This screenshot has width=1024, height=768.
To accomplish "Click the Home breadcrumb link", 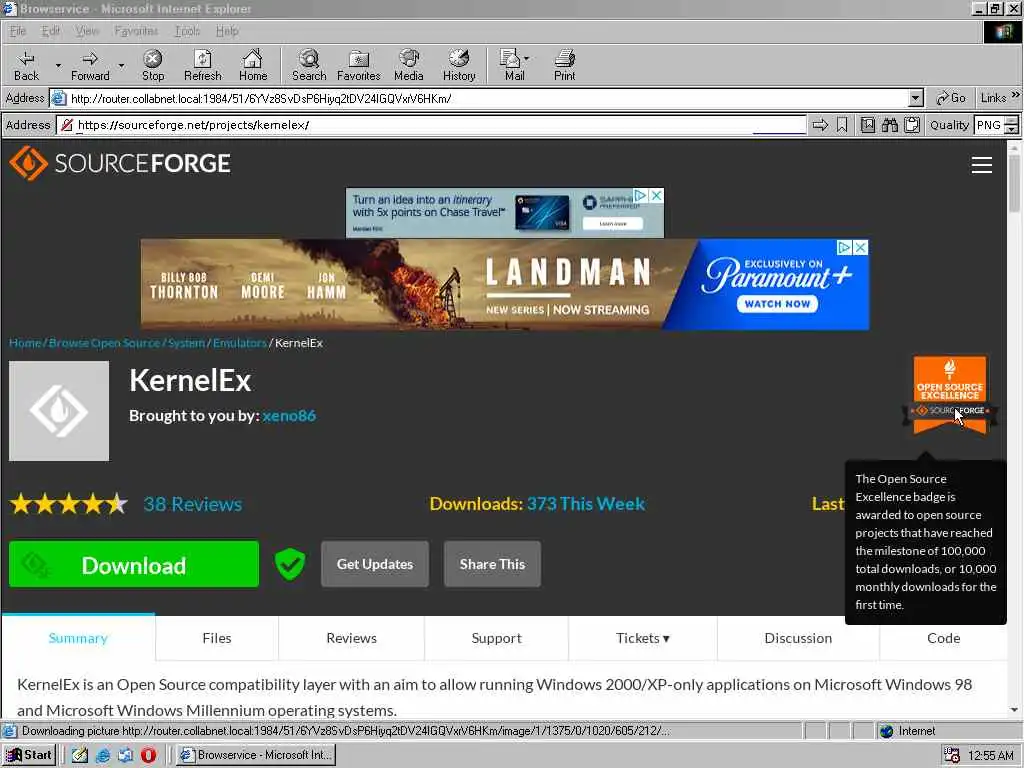I will (x=25, y=343).
